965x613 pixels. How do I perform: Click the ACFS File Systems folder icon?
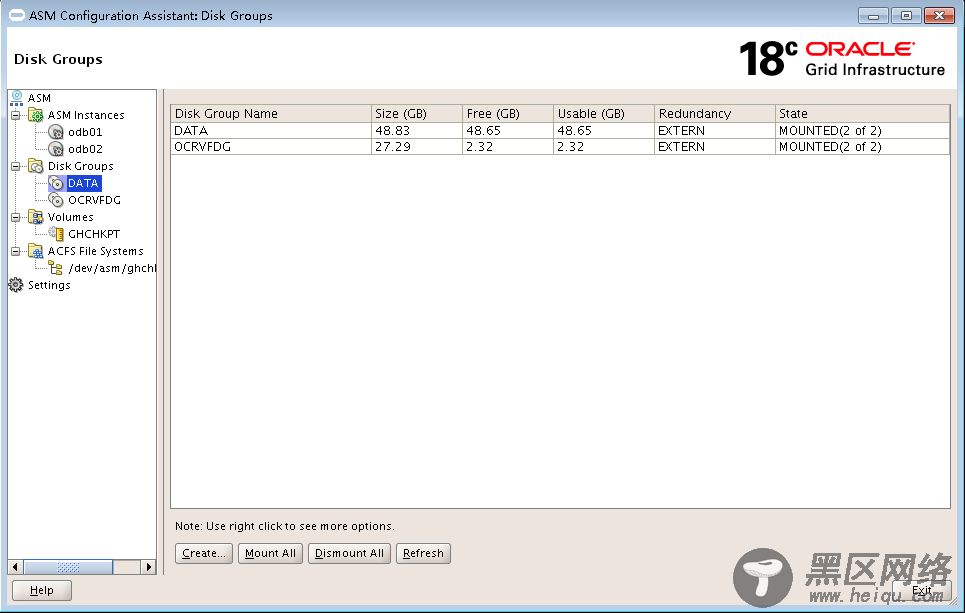(x=36, y=251)
